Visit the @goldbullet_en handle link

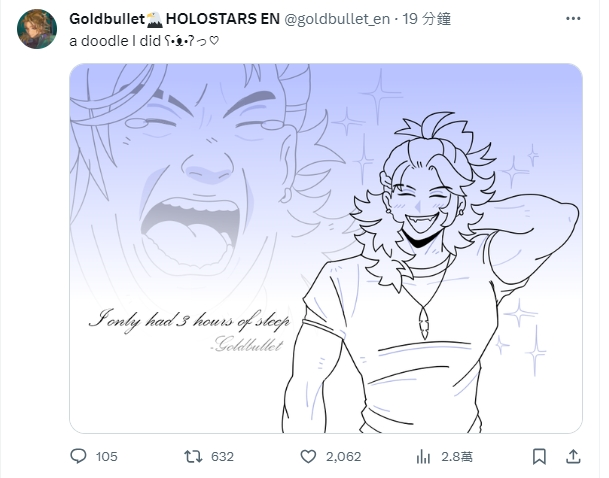click(x=337, y=19)
